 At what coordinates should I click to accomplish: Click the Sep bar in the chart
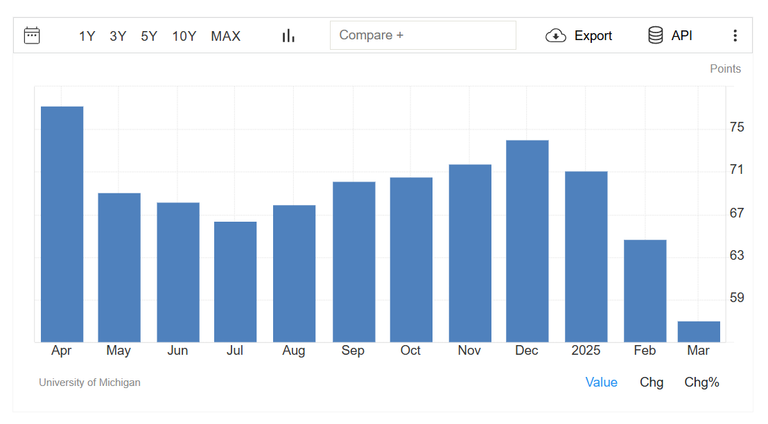tap(354, 262)
